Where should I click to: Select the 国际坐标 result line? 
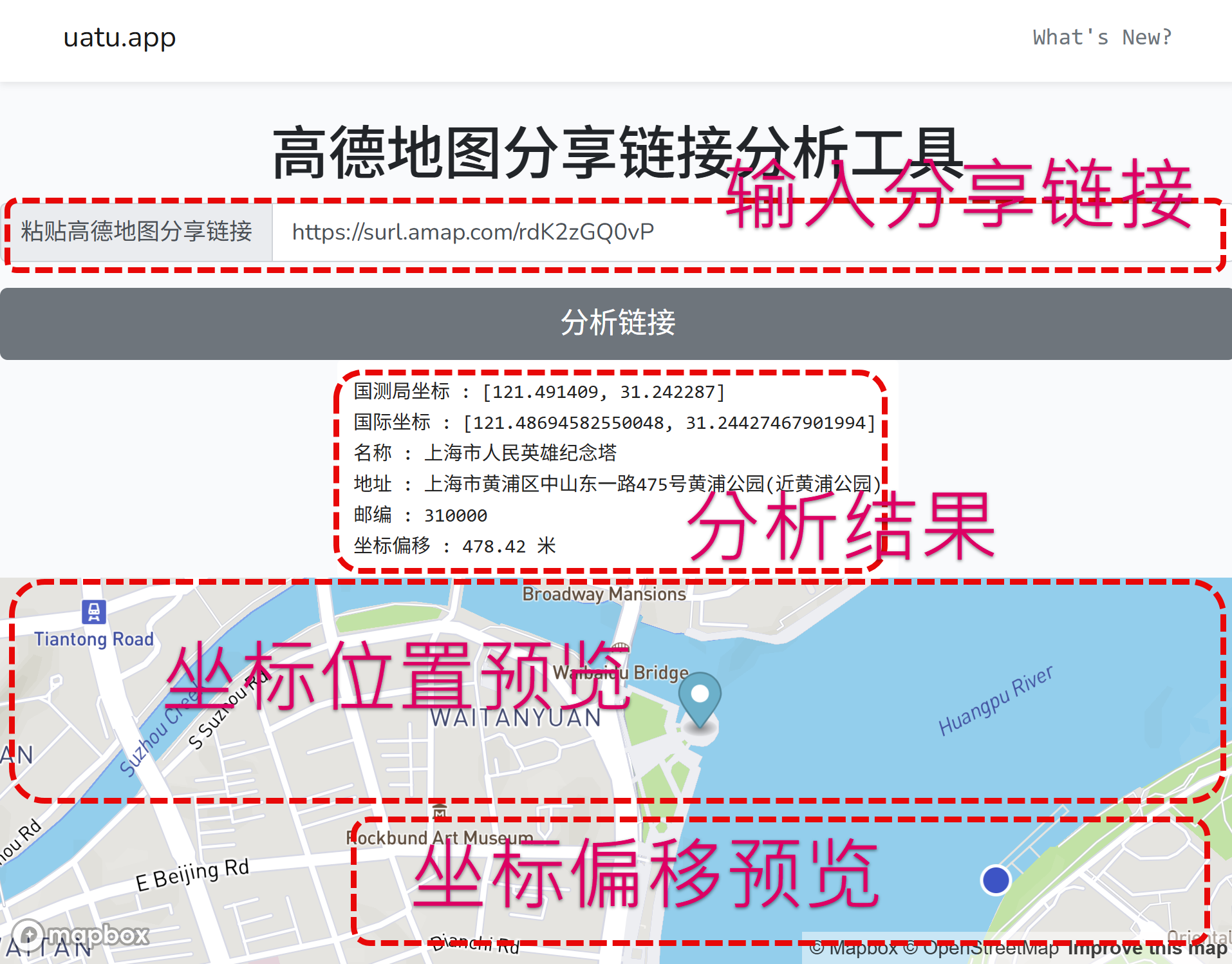(615, 422)
